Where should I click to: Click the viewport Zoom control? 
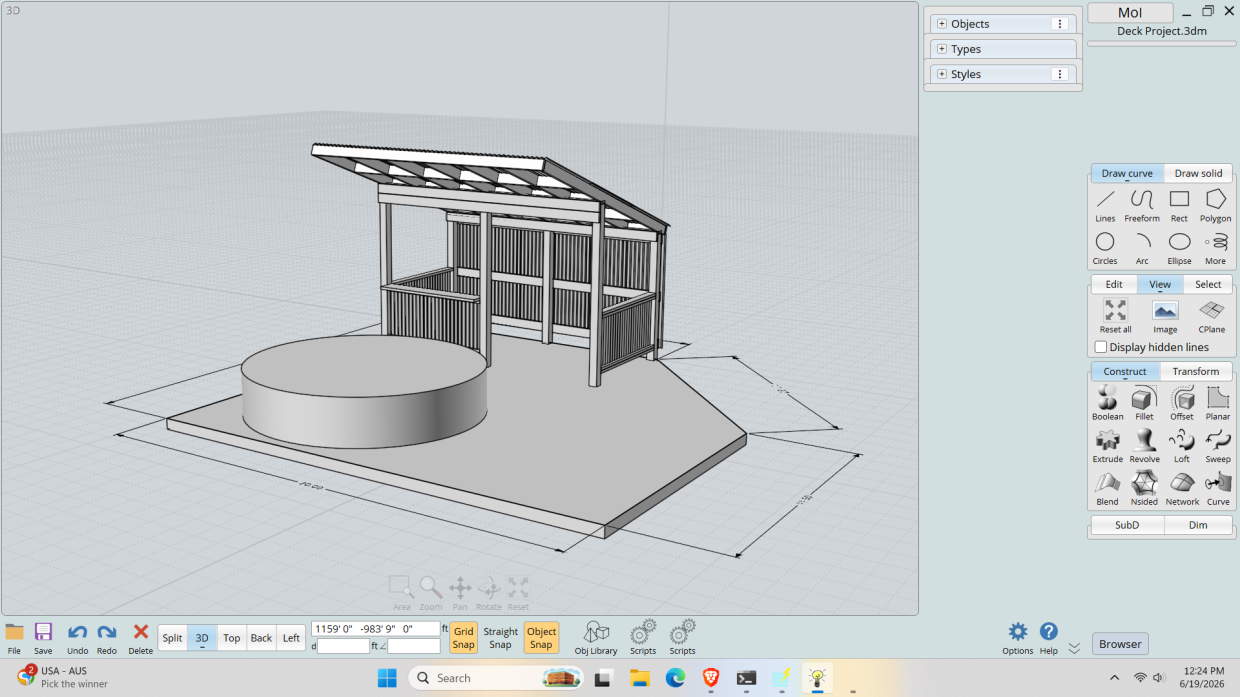[430, 592]
